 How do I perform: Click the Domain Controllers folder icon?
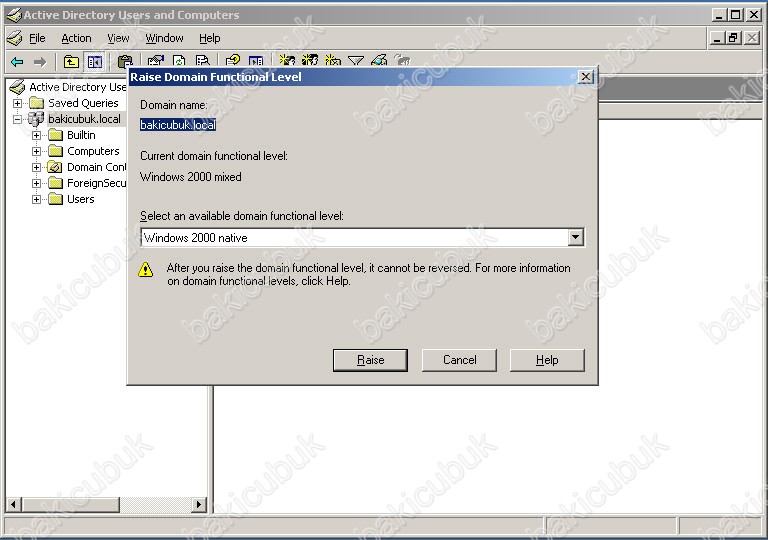pyautogui.click(x=55, y=167)
